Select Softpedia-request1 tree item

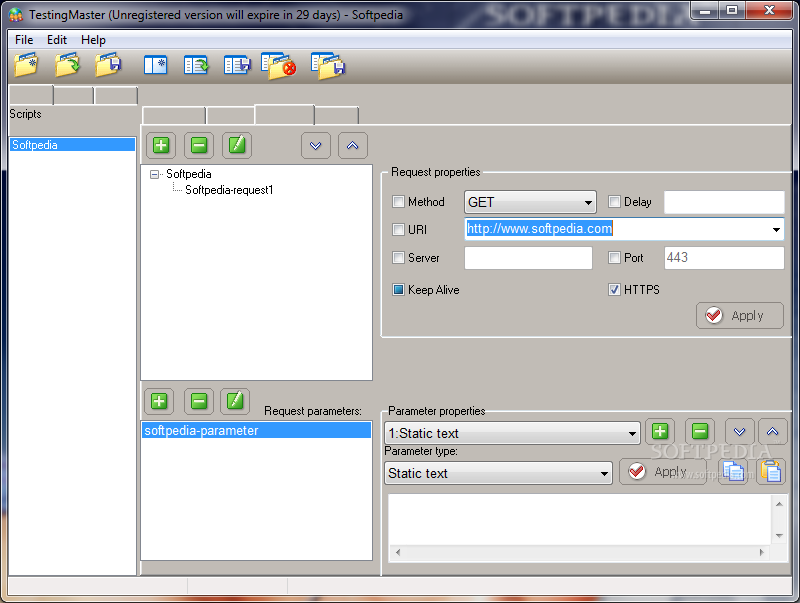229,190
